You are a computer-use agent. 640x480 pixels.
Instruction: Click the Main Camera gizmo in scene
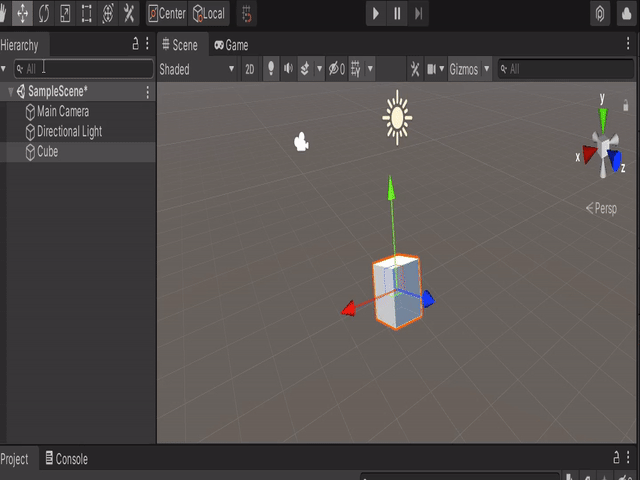(301, 142)
